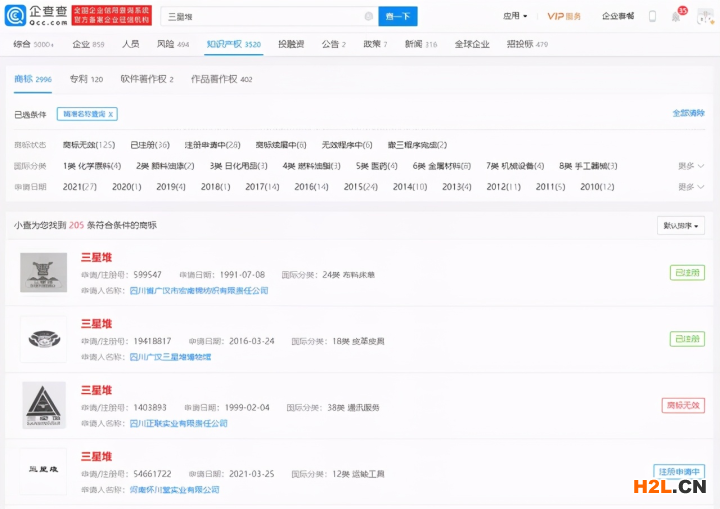Switch to the 全球企业 tab
720x509 pixels.
click(472, 44)
